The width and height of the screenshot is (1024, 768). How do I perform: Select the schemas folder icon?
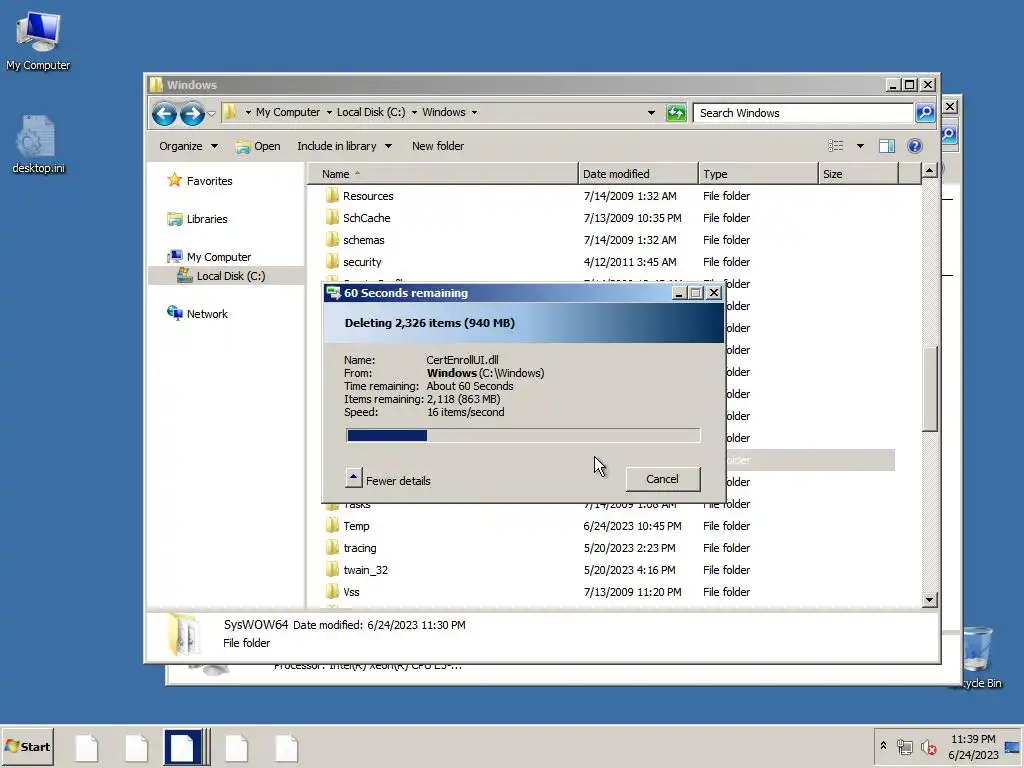tap(332, 240)
